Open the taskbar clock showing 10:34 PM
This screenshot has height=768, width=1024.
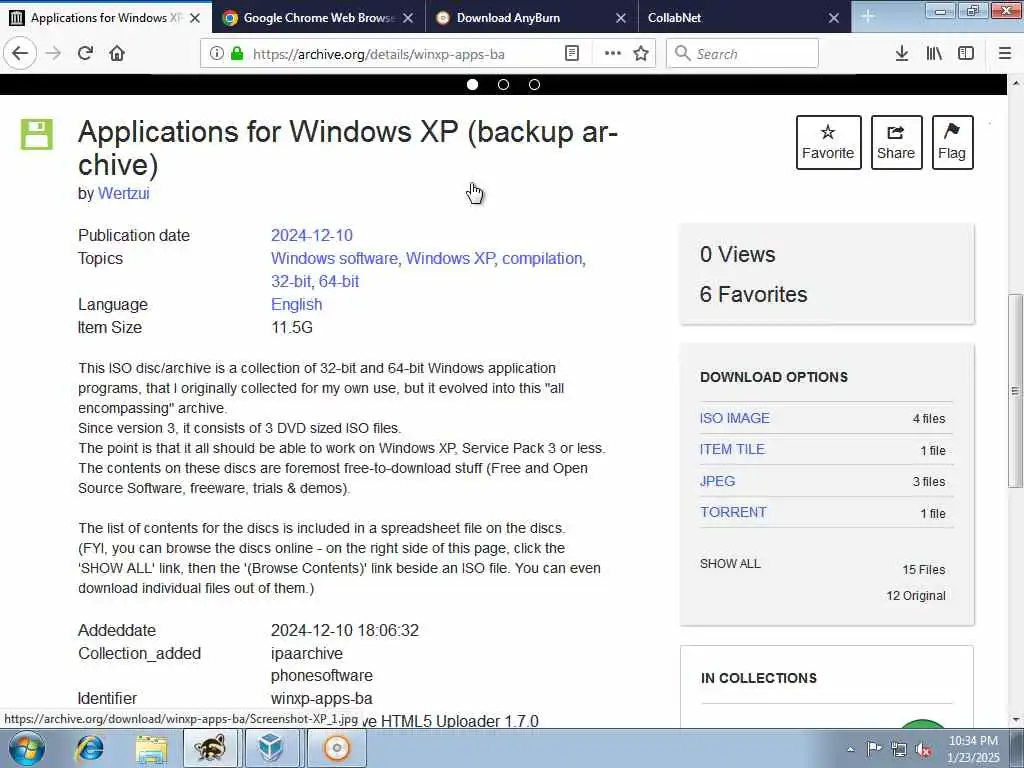coord(973,749)
